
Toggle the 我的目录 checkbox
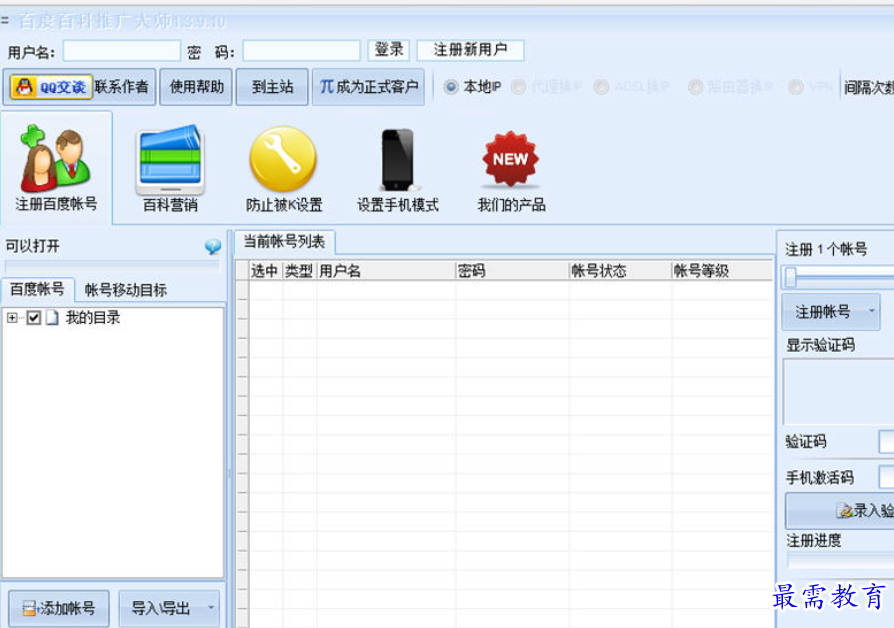pos(34,317)
